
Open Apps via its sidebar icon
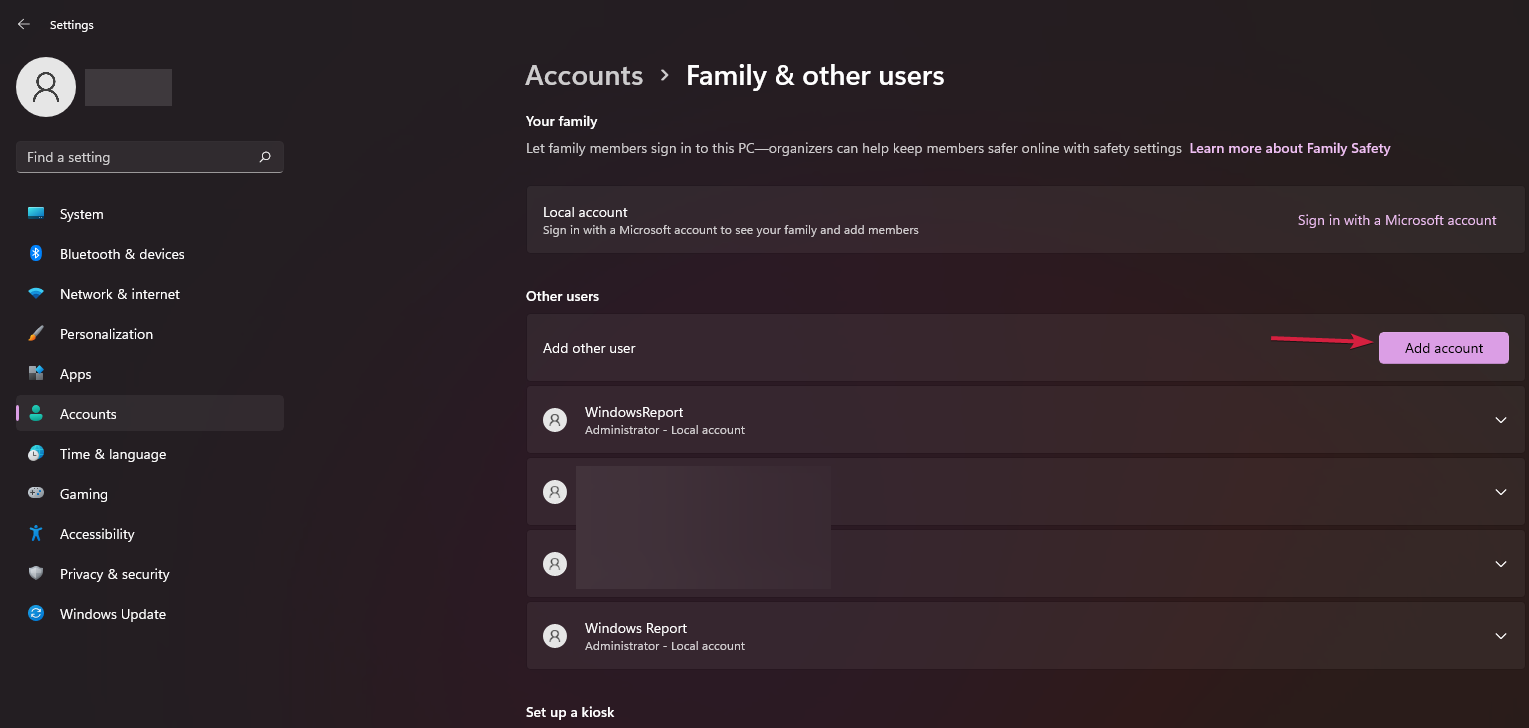[x=36, y=374]
